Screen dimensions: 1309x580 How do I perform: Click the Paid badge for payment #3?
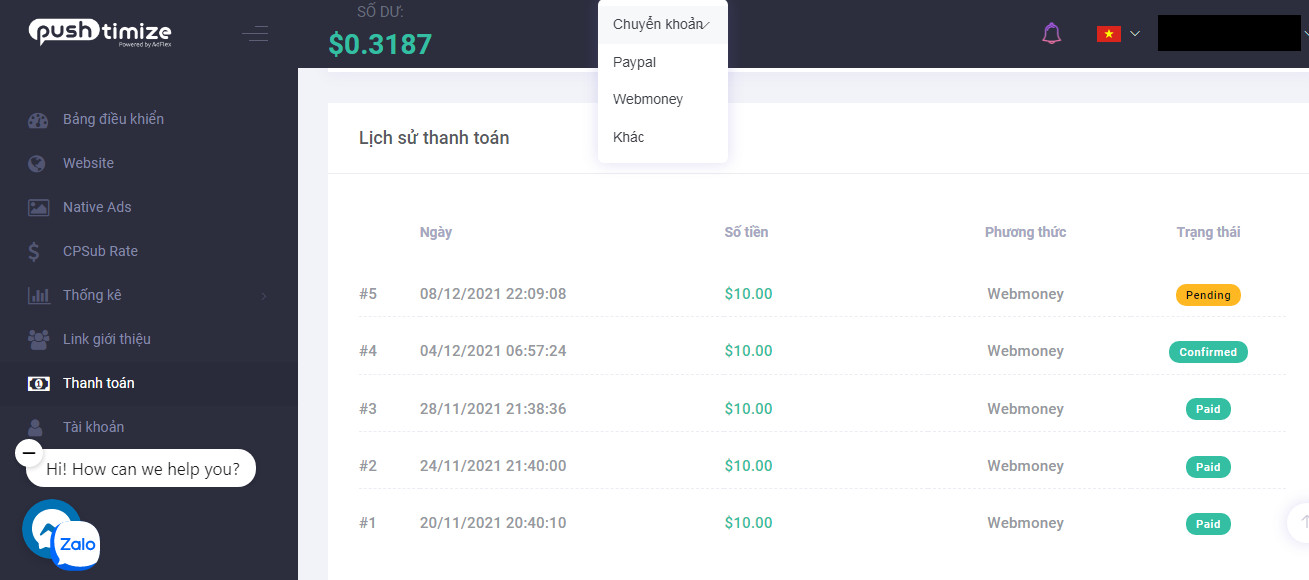(x=1208, y=409)
